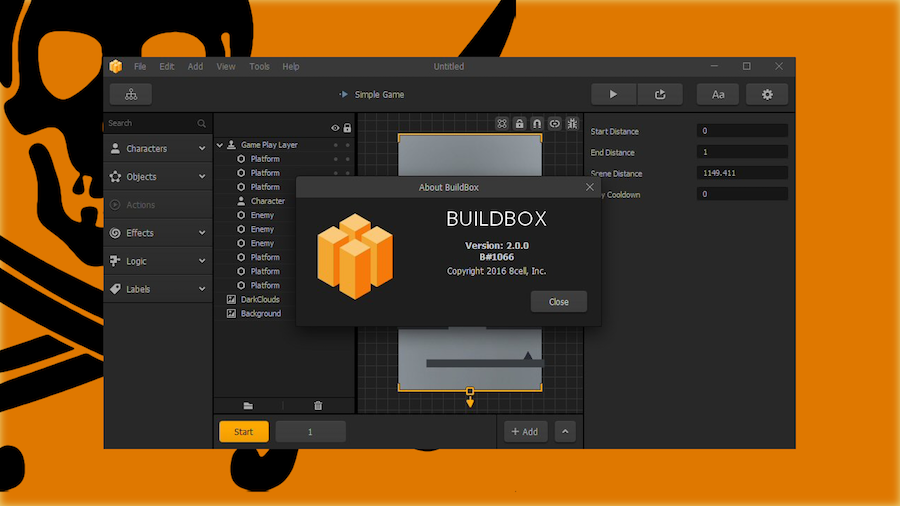
Task: Expand the Labels category chevron
Action: [x=202, y=289]
